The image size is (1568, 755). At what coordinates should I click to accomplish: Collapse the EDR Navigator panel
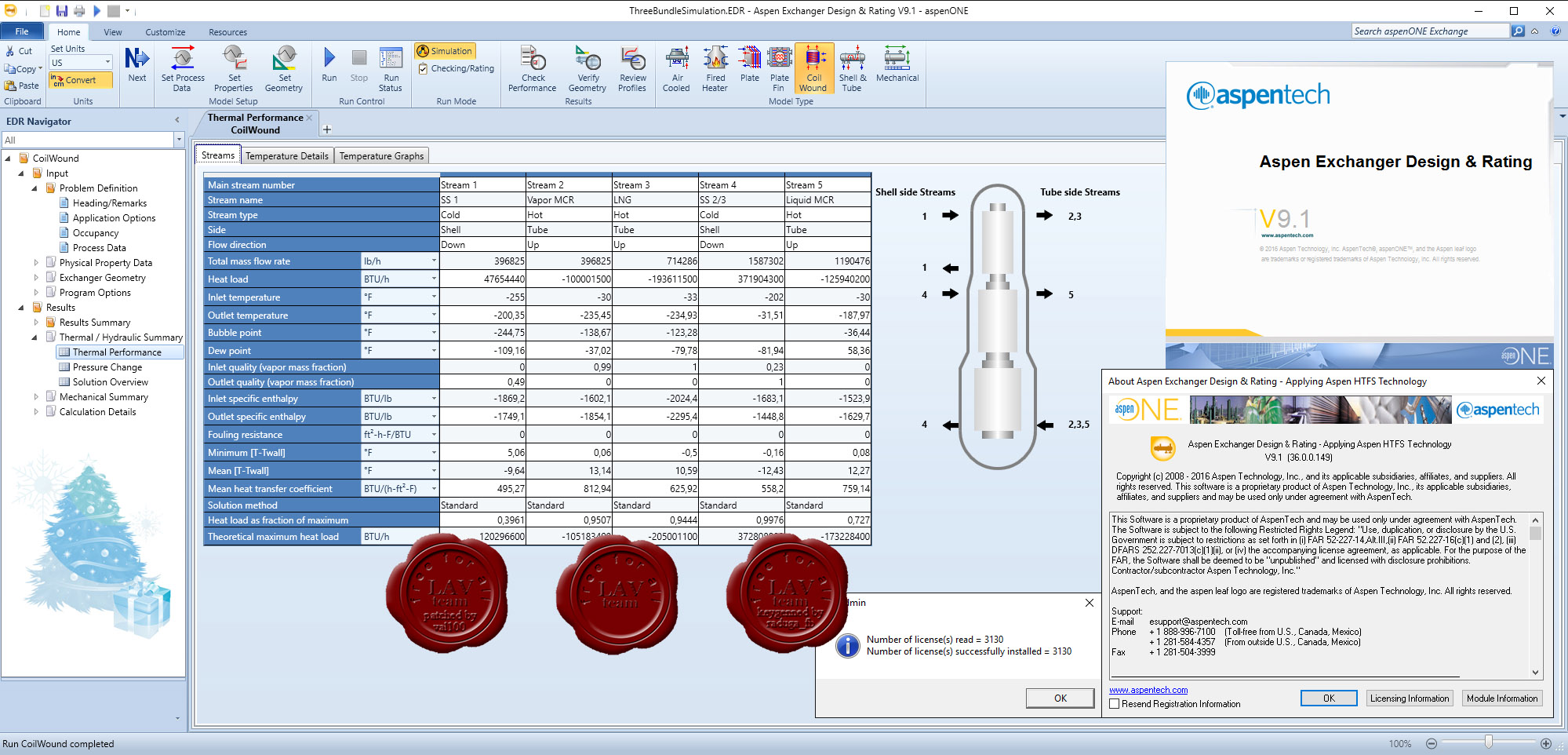click(177, 120)
